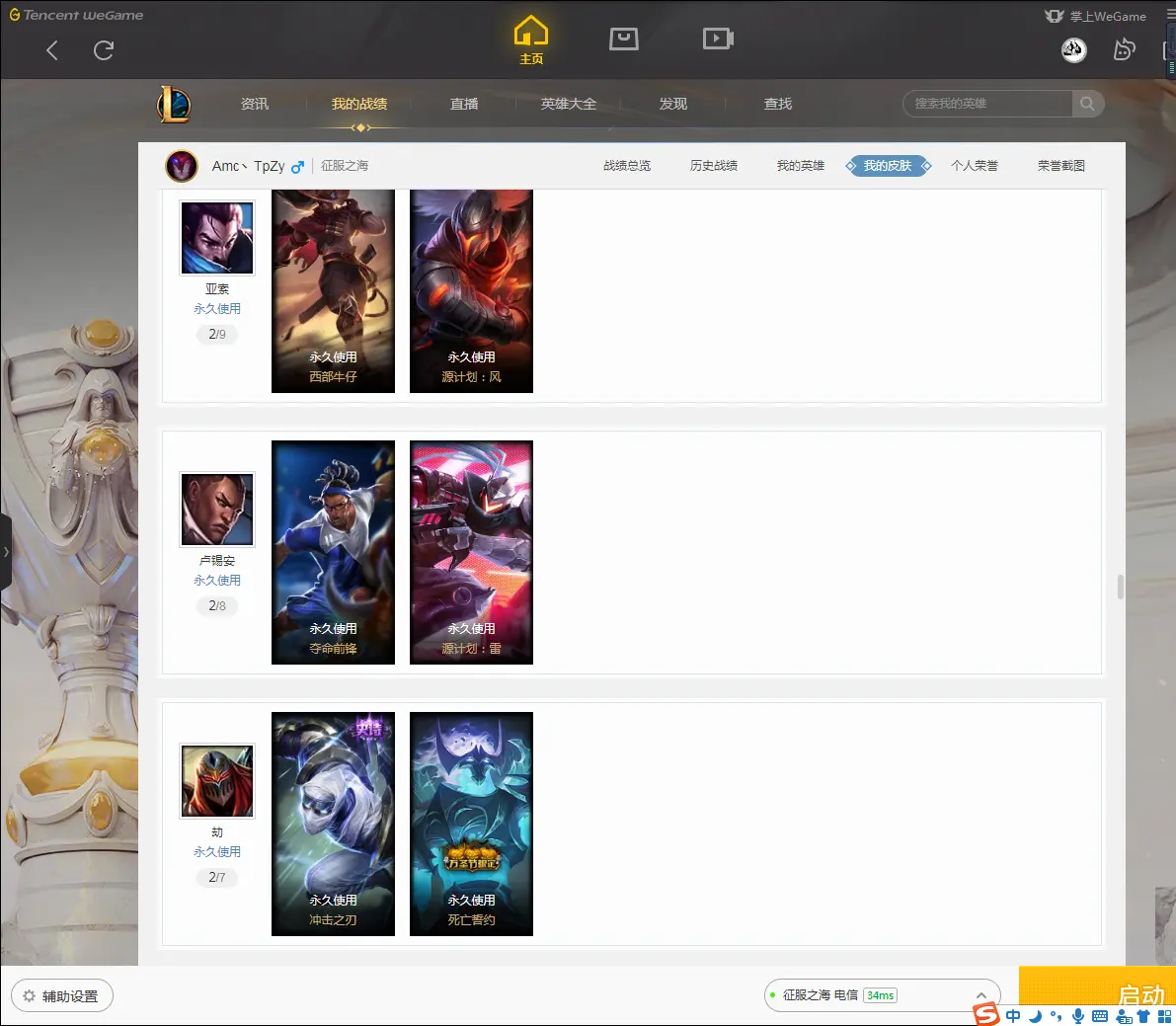Screen dimensions: 1176x1026
Task: Switch to 个人荣誉 sub-tab
Action: 975,166
